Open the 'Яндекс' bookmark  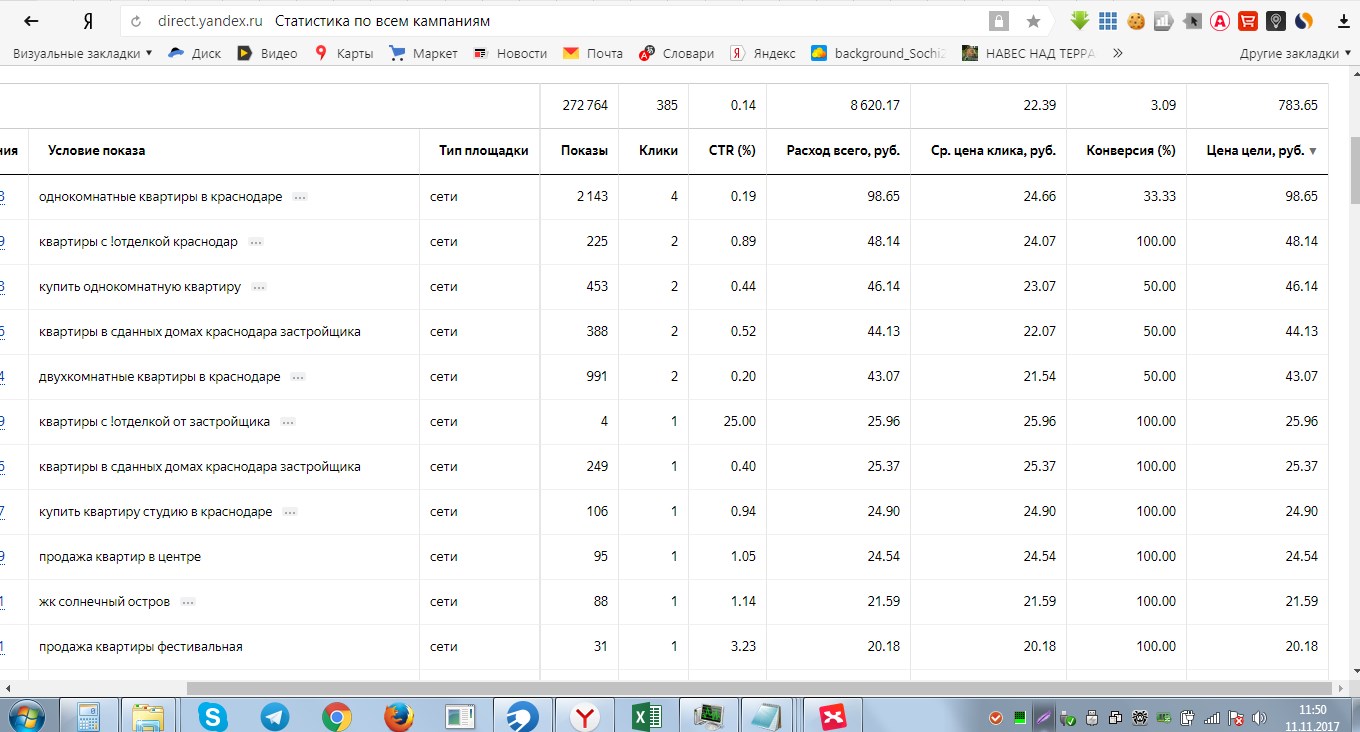pyautogui.click(x=763, y=53)
